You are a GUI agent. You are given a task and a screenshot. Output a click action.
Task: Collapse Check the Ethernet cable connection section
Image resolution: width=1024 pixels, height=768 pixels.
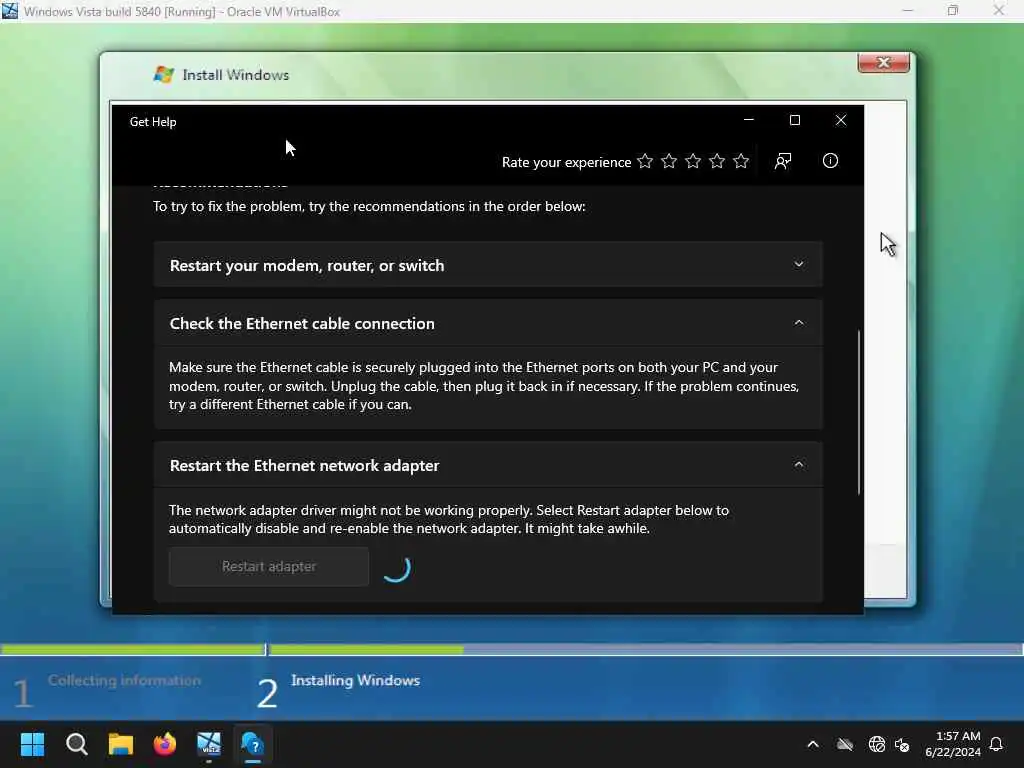point(799,323)
